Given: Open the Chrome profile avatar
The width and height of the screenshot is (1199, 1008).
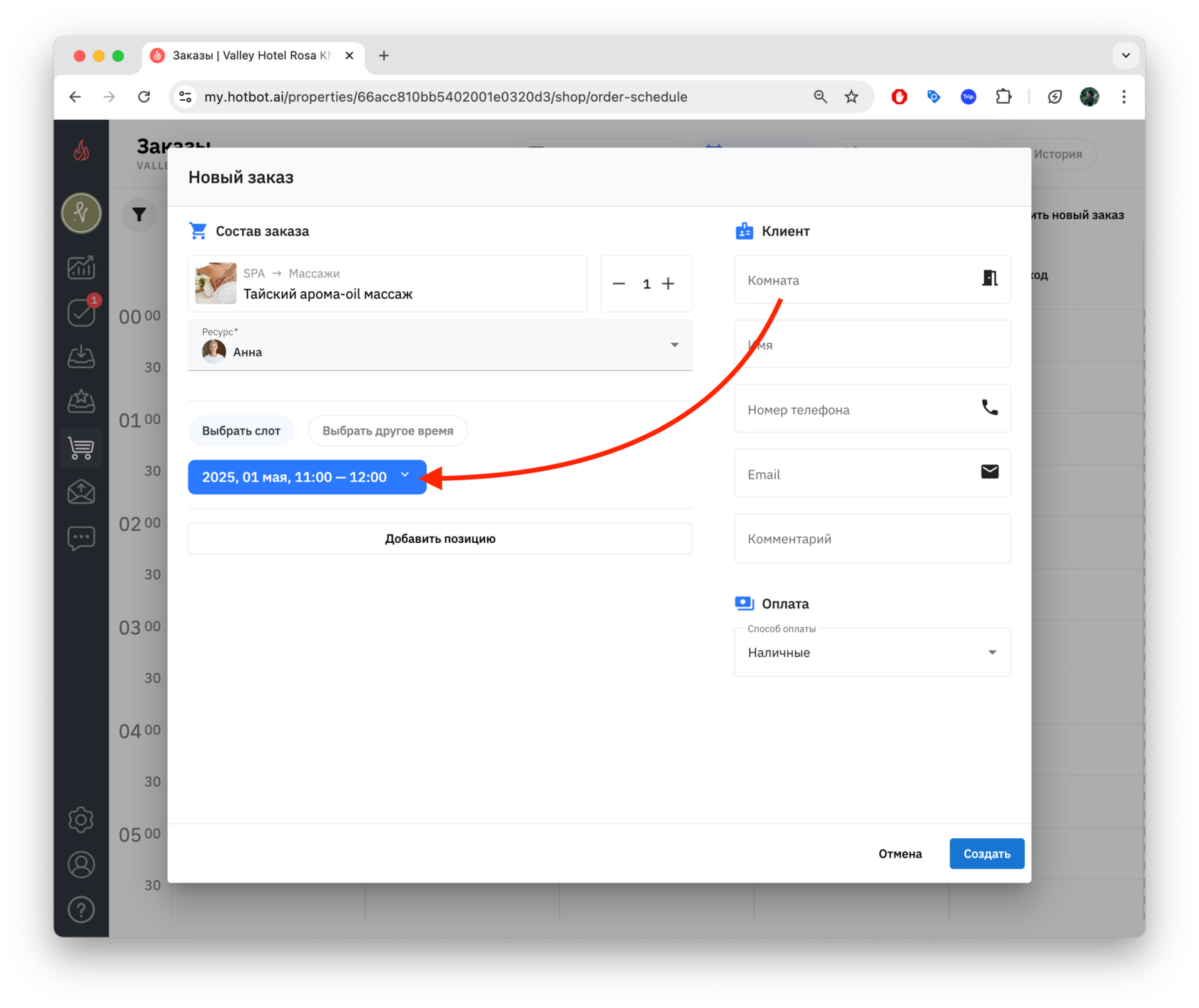Looking at the screenshot, I should pyautogui.click(x=1089, y=97).
